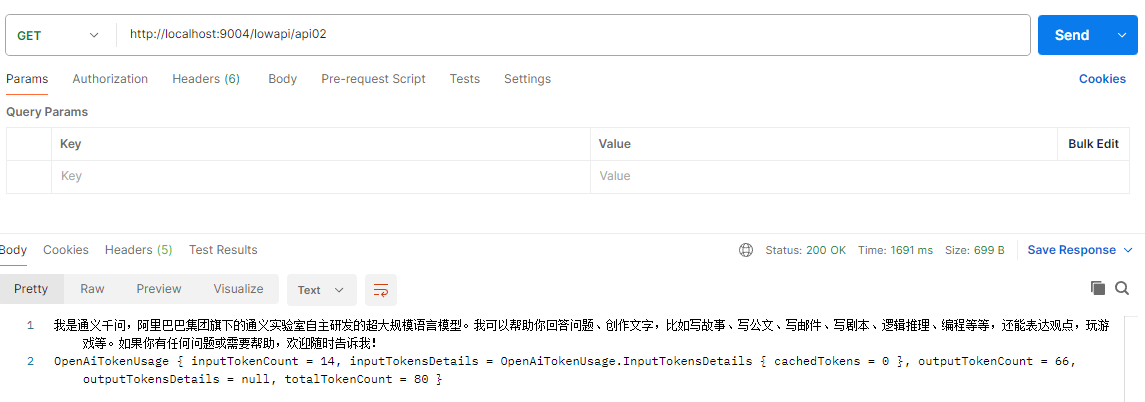Click the Query Params heading
Viewport: 1145px width, 402px height.
coord(47,112)
